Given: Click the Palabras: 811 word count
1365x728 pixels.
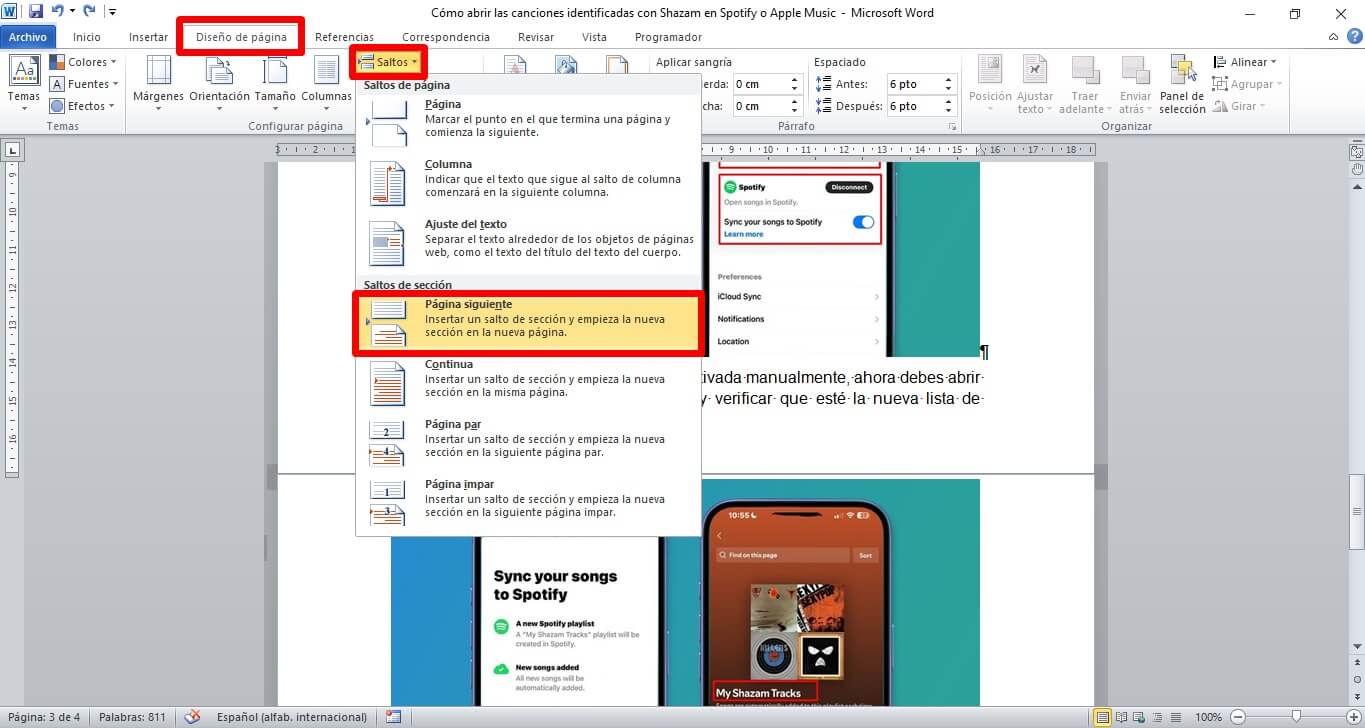Looking at the screenshot, I should pyautogui.click(x=133, y=717).
